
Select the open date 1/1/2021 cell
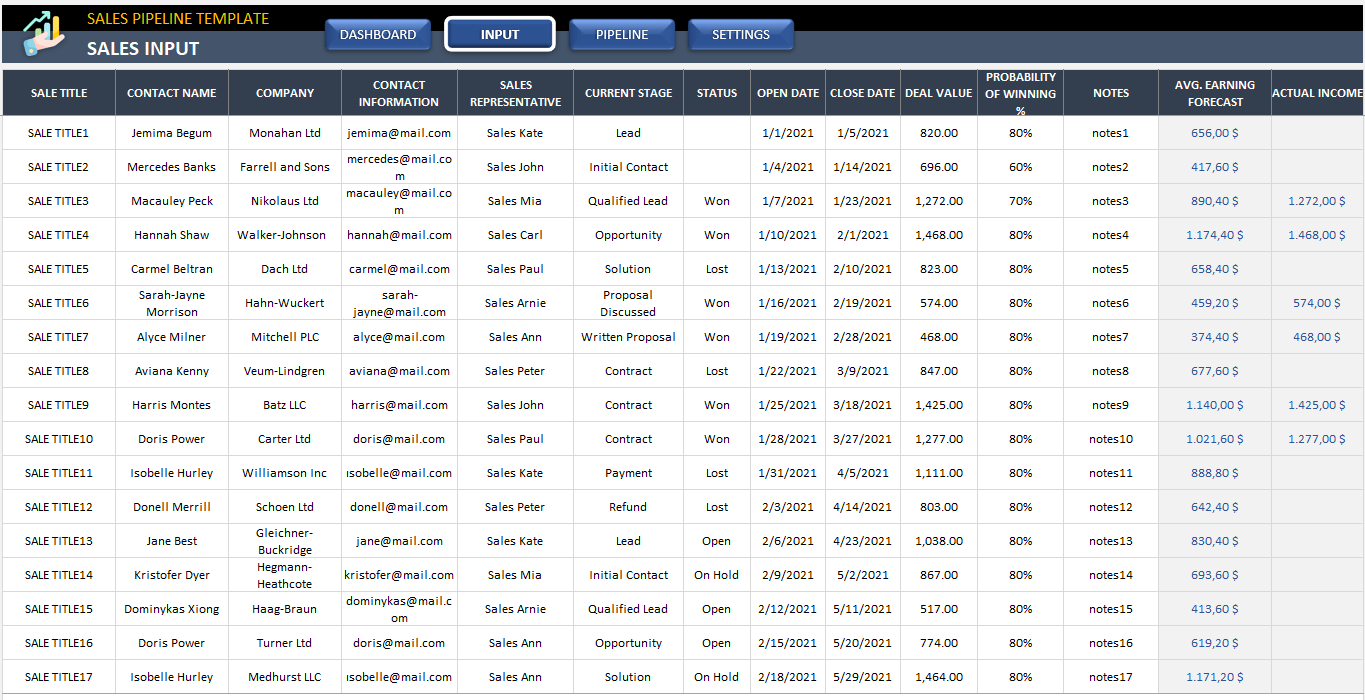coord(787,132)
